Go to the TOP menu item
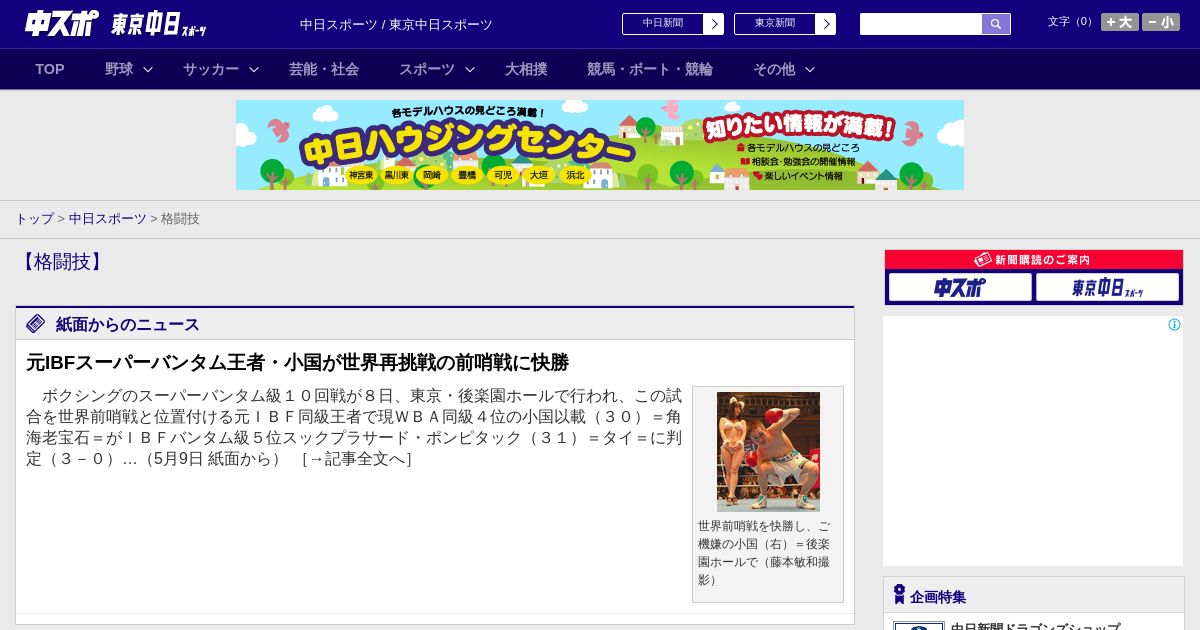 (x=50, y=69)
